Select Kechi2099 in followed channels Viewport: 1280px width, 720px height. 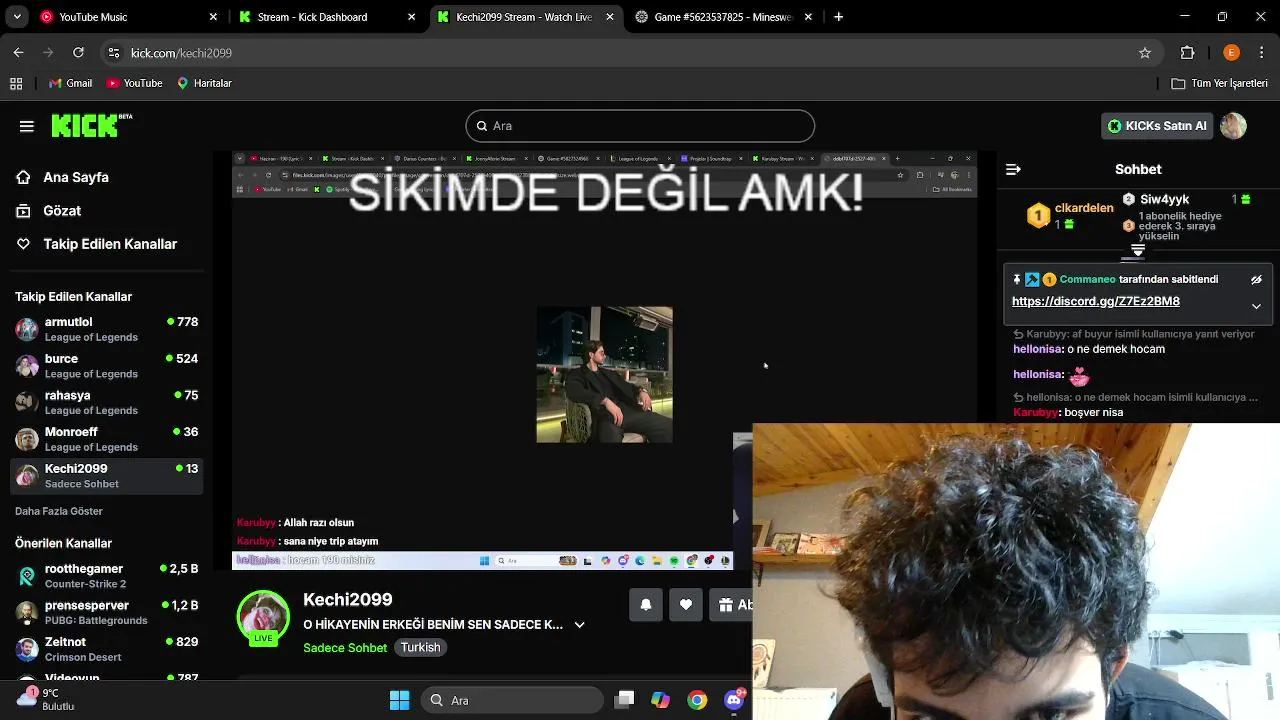tap(107, 476)
